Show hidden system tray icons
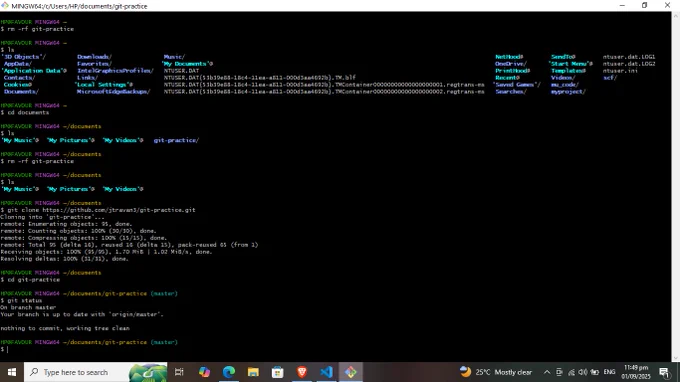 547,372
